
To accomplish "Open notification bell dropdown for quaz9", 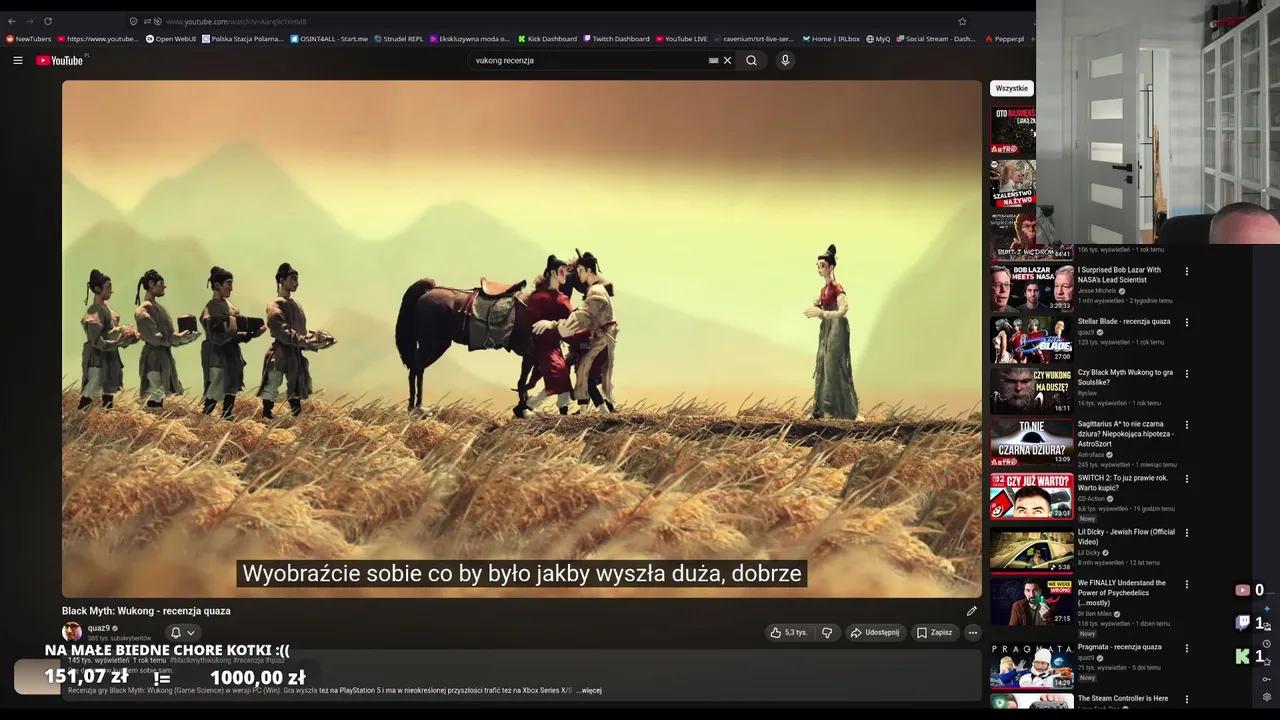I will pyautogui.click(x=182, y=632).
